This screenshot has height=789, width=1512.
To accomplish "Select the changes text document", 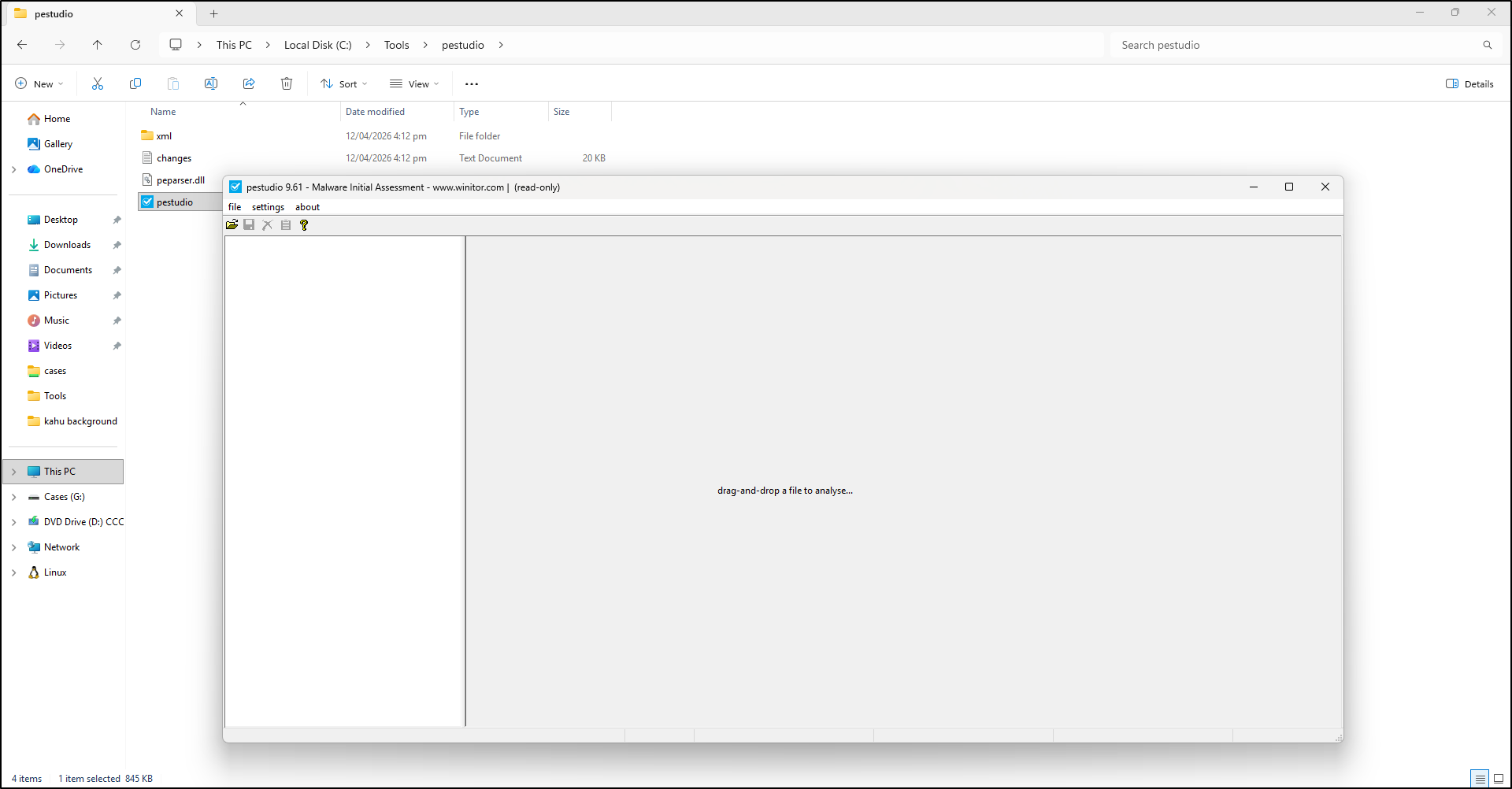I will tap(174, 158).
